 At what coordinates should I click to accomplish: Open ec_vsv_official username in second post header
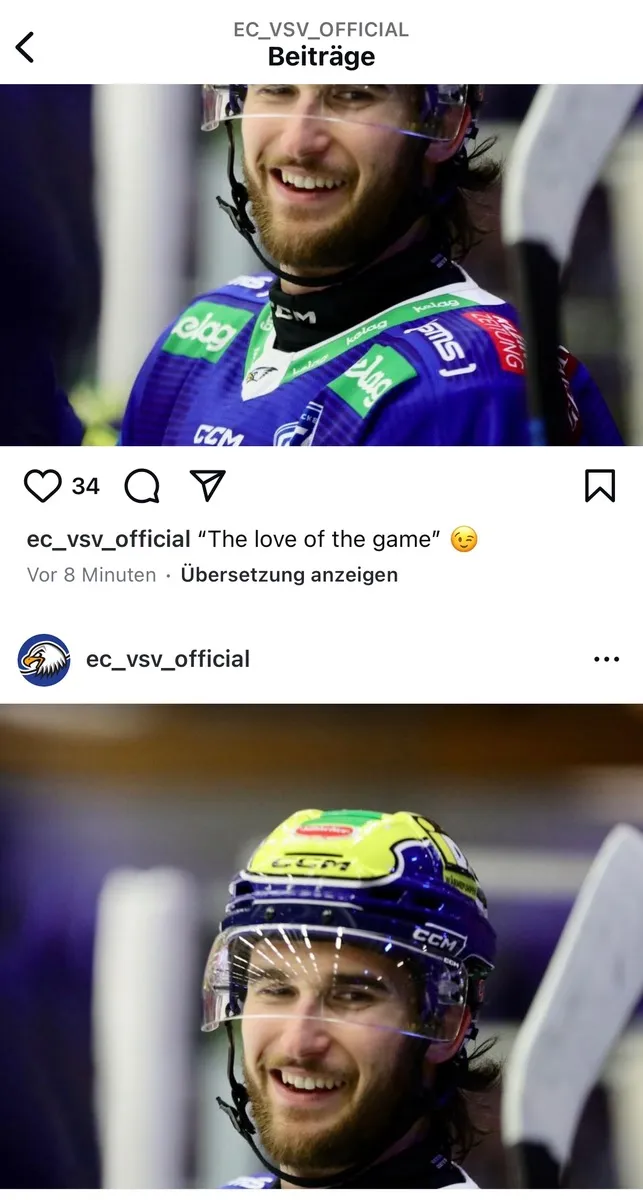(168, 659)
